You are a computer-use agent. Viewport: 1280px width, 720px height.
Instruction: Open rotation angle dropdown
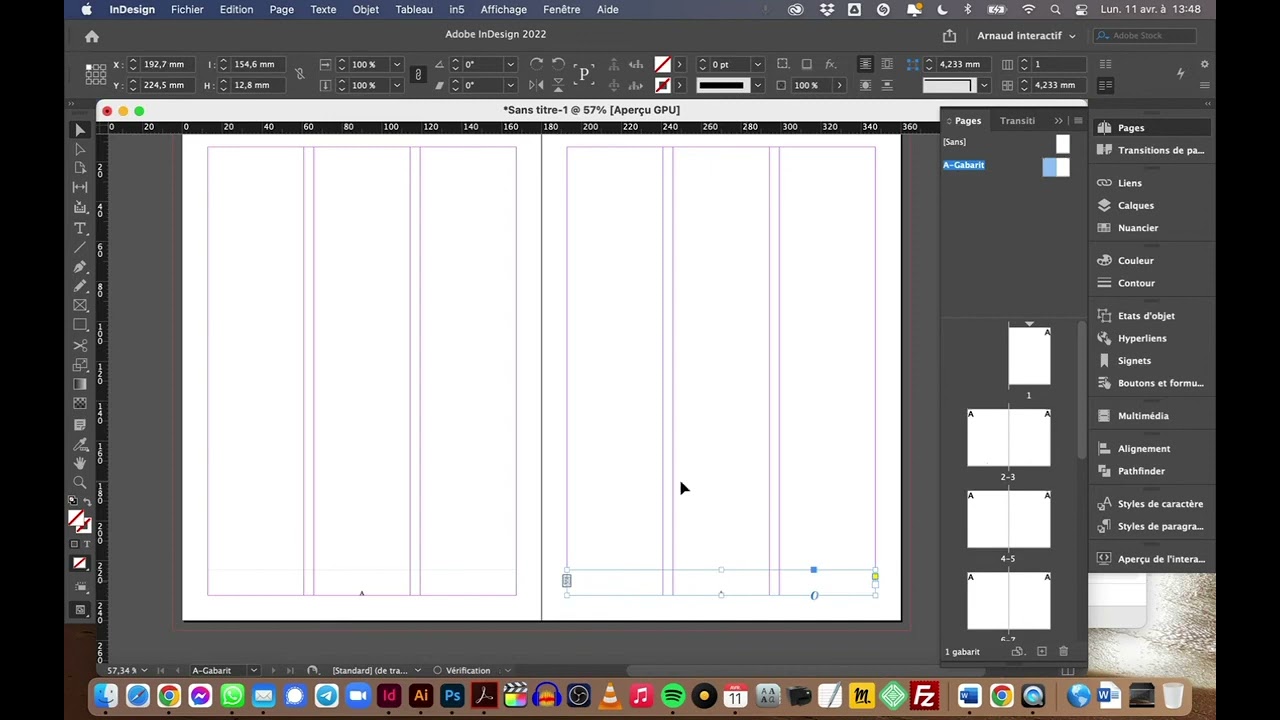(x=510, y=64)
